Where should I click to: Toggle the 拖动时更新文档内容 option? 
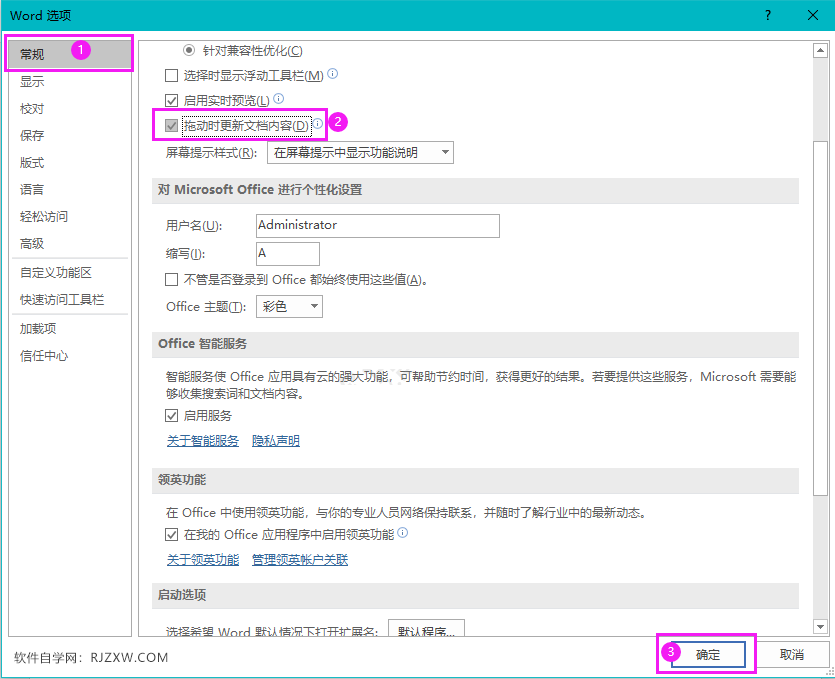point(170,124)
